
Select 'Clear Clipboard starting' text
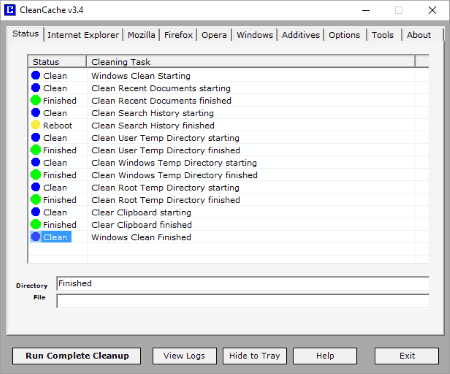pos(141,212)
